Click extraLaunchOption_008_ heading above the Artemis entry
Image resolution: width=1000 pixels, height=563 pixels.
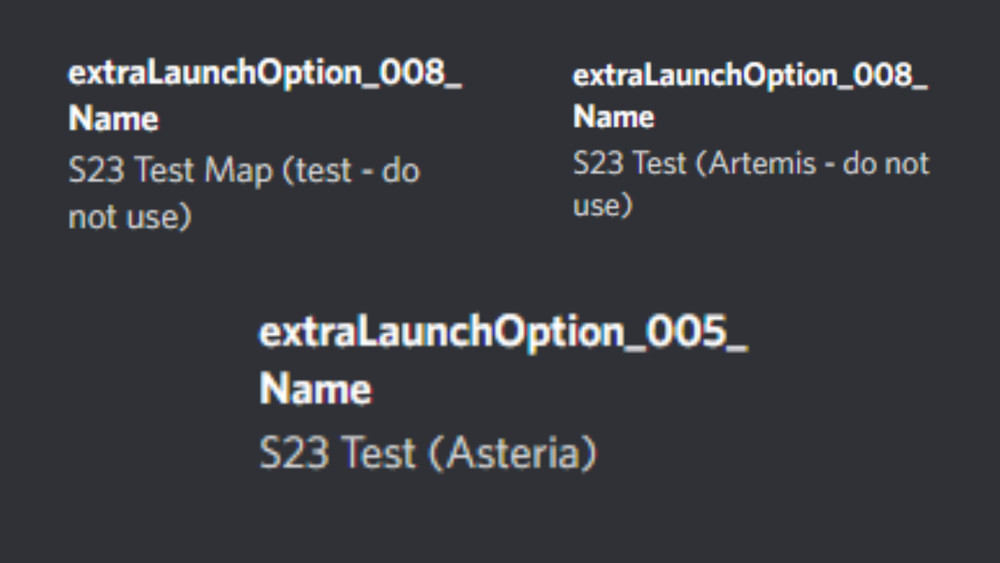pyautogui.click(x=750, y=75)
